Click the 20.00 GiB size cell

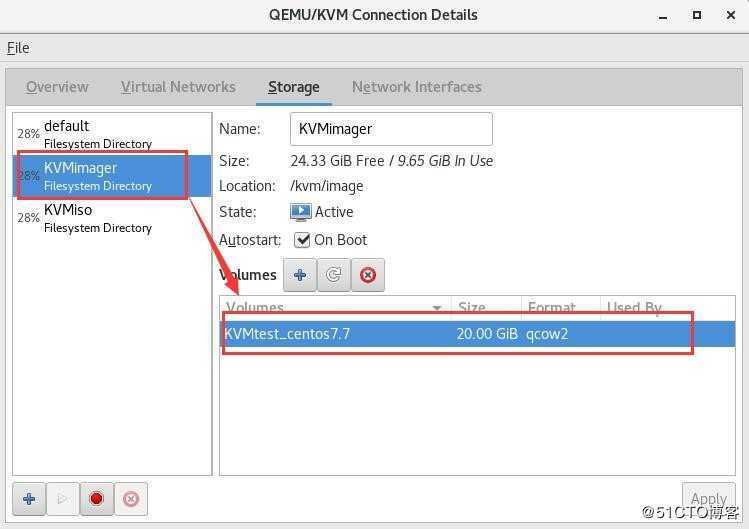tap(487, 334)
